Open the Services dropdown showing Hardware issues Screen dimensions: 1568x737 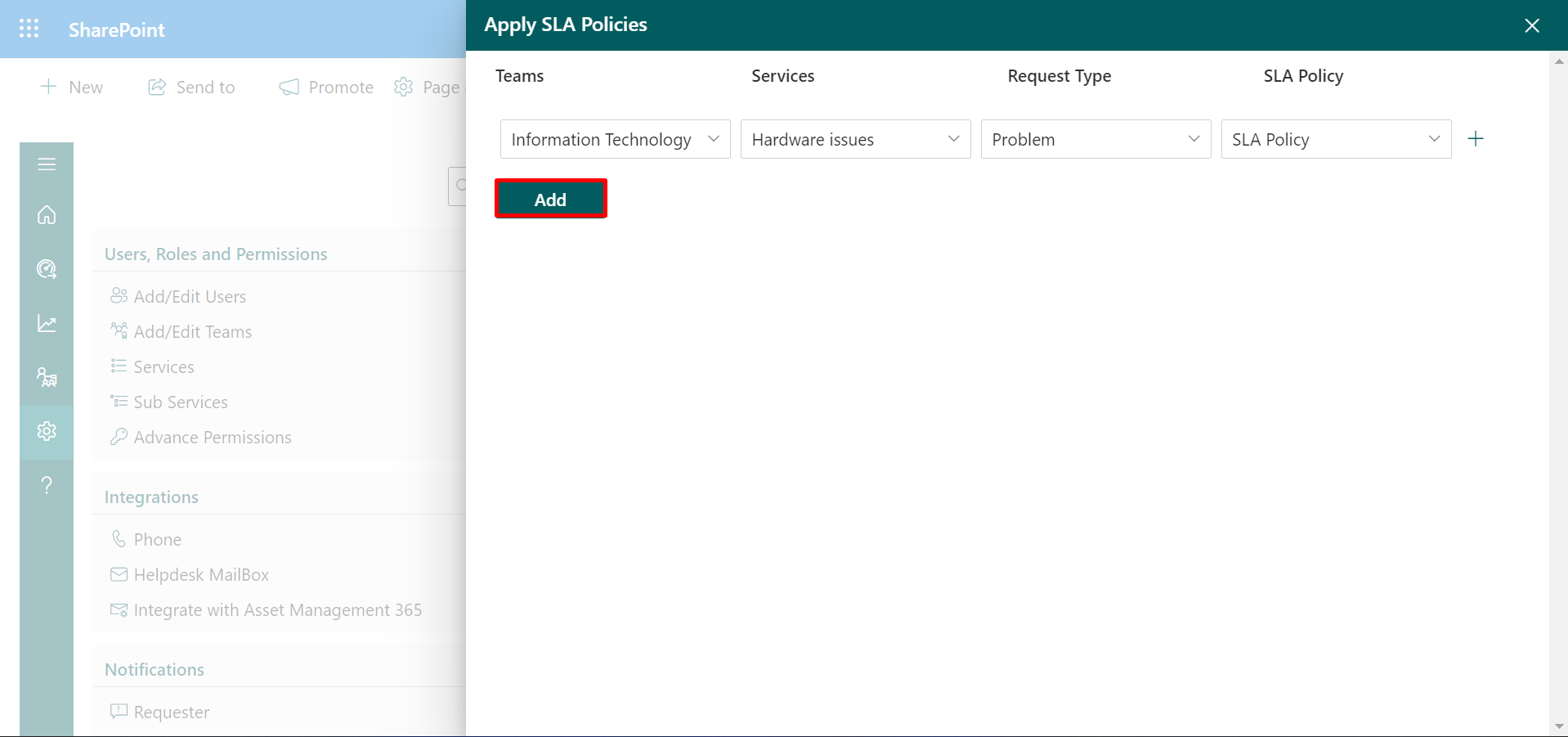click(x=856, y=139)
